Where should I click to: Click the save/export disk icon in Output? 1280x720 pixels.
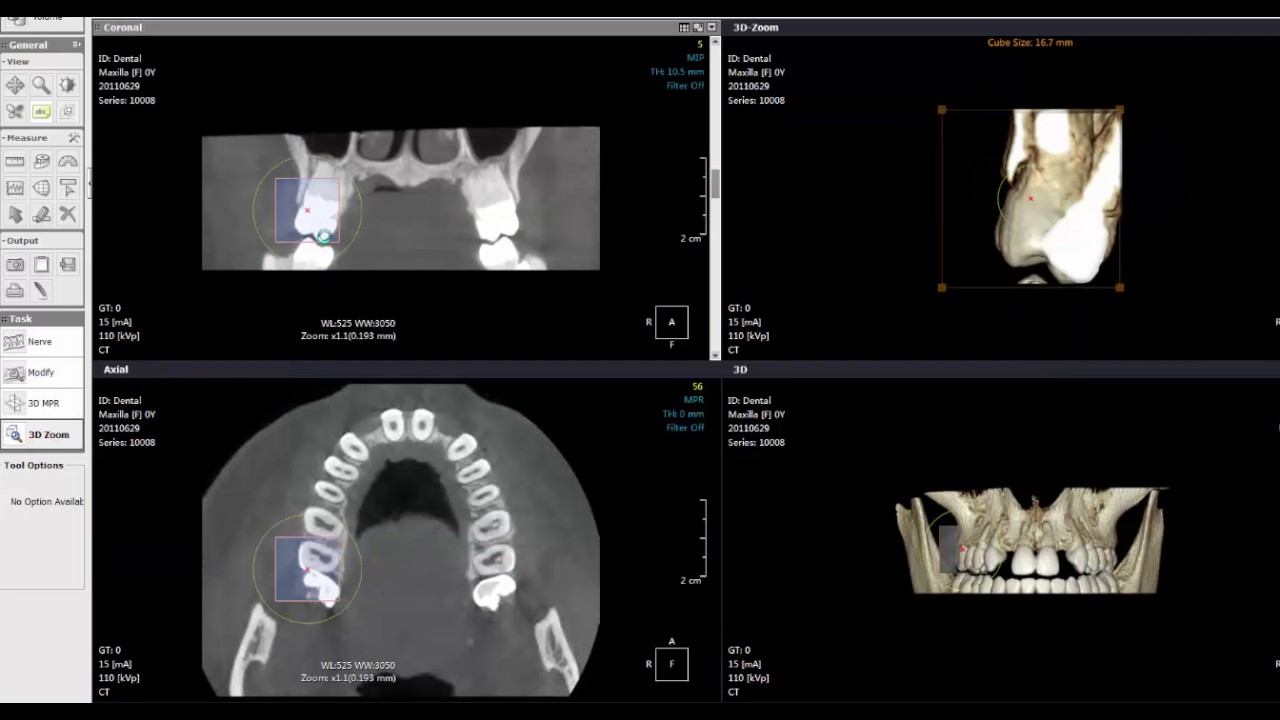click(67, 264)
